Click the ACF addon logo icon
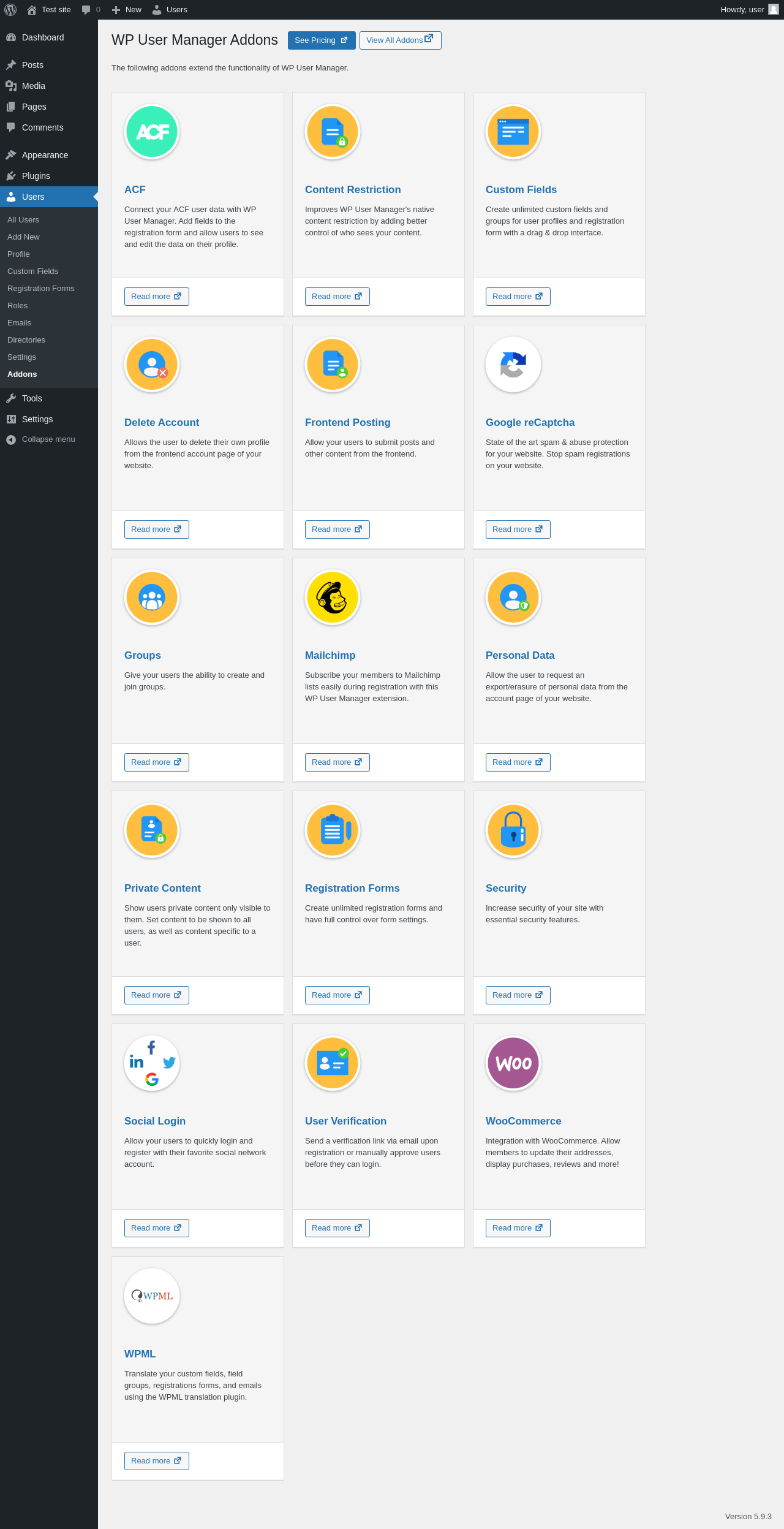Screen dimensions: 784x1529 (x=152, y=132)
